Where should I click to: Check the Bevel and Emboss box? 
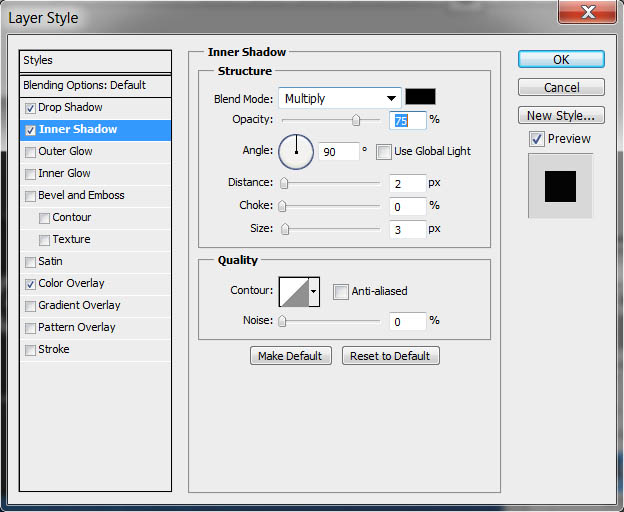[30, 196]
